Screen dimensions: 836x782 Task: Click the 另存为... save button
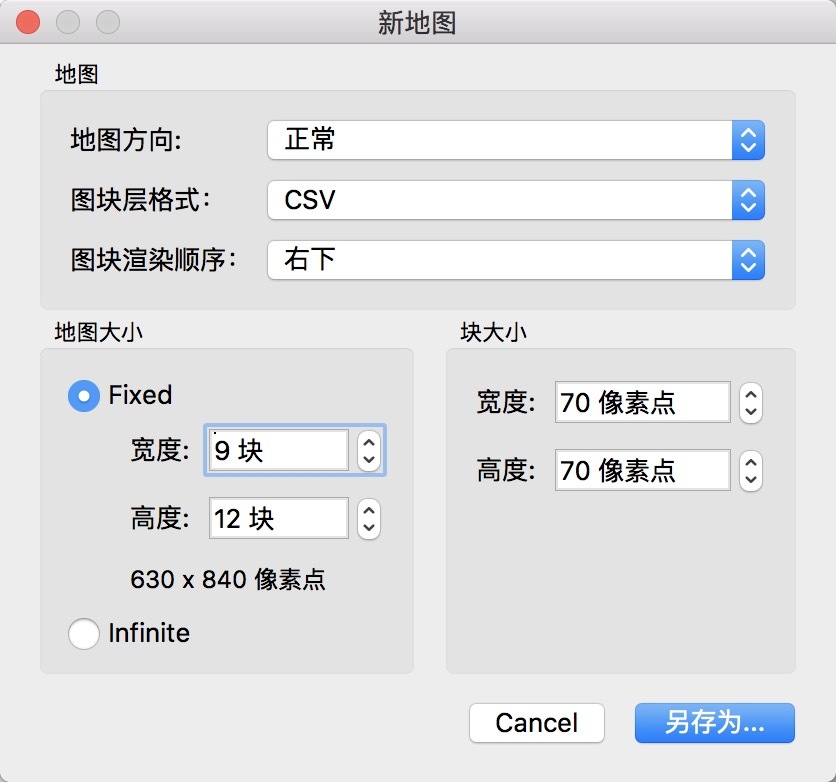[x=714, y=723]
